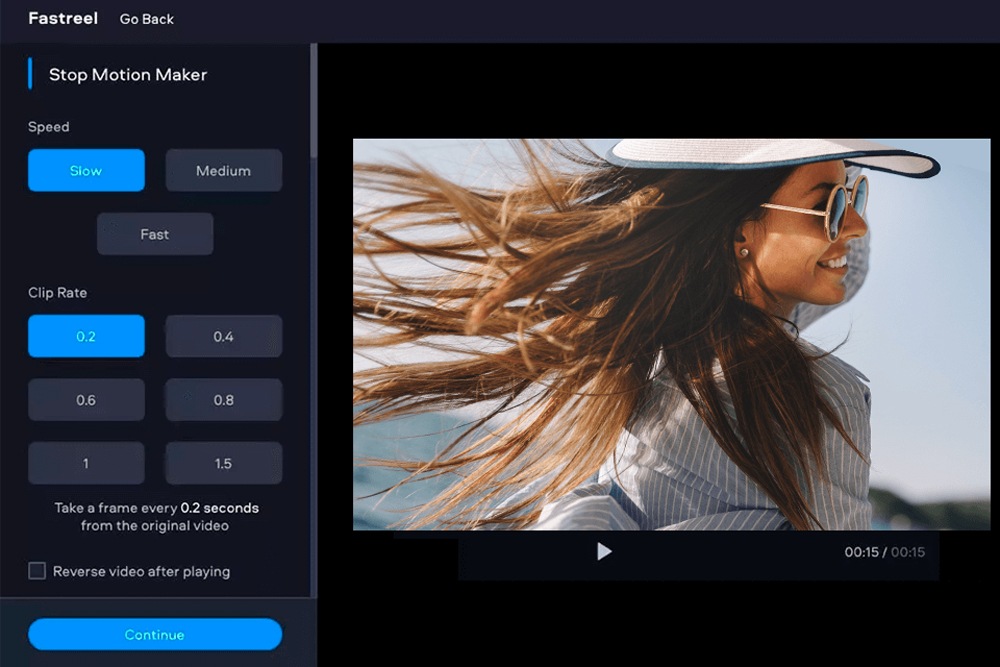Select the Medium speed option

pyautogui.click(x=223, y=170)
